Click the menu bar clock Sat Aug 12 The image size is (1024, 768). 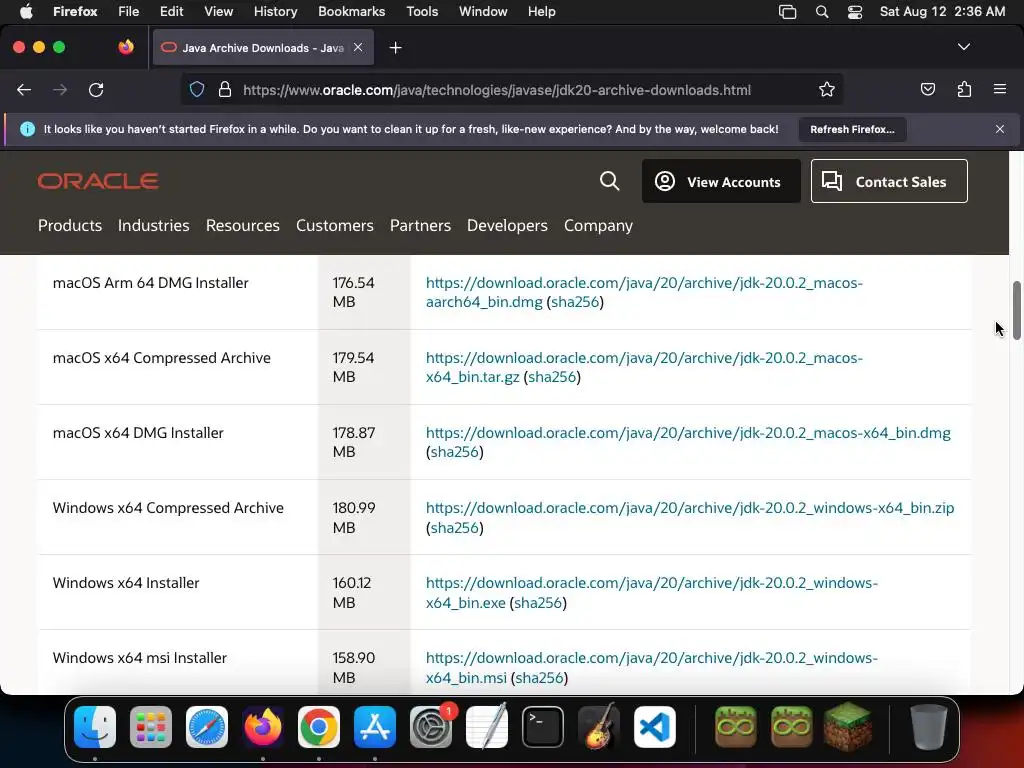(x=942, y=11)
